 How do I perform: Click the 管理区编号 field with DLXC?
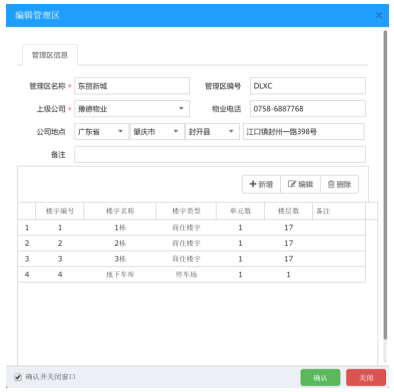[308, 86]
